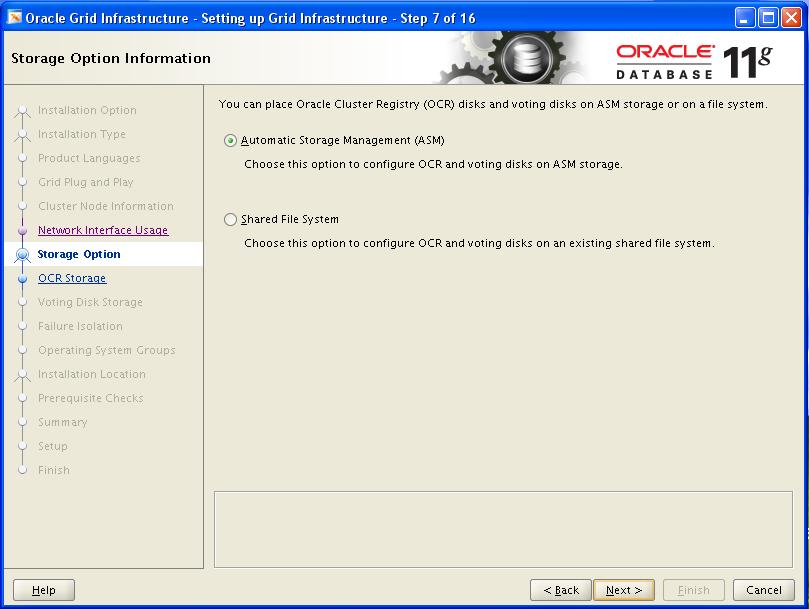This screenshot has width=809, height=609.
Task: Cancel the Grid Infrastructure installation
Action: [764, 590]
